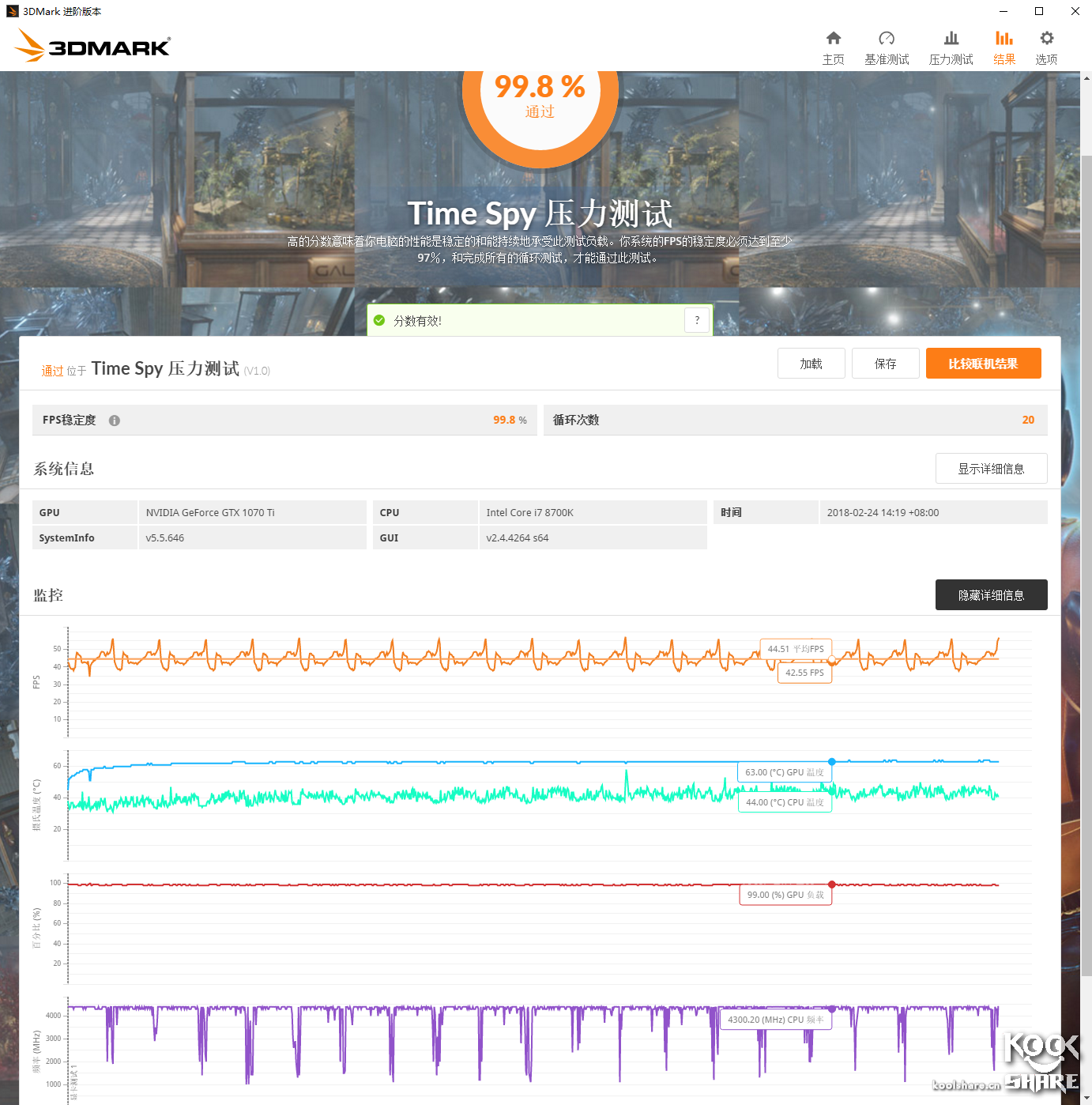Click the 加载 load button
The width and height of the screenshot is (1092, 1105).
point(811,364)
